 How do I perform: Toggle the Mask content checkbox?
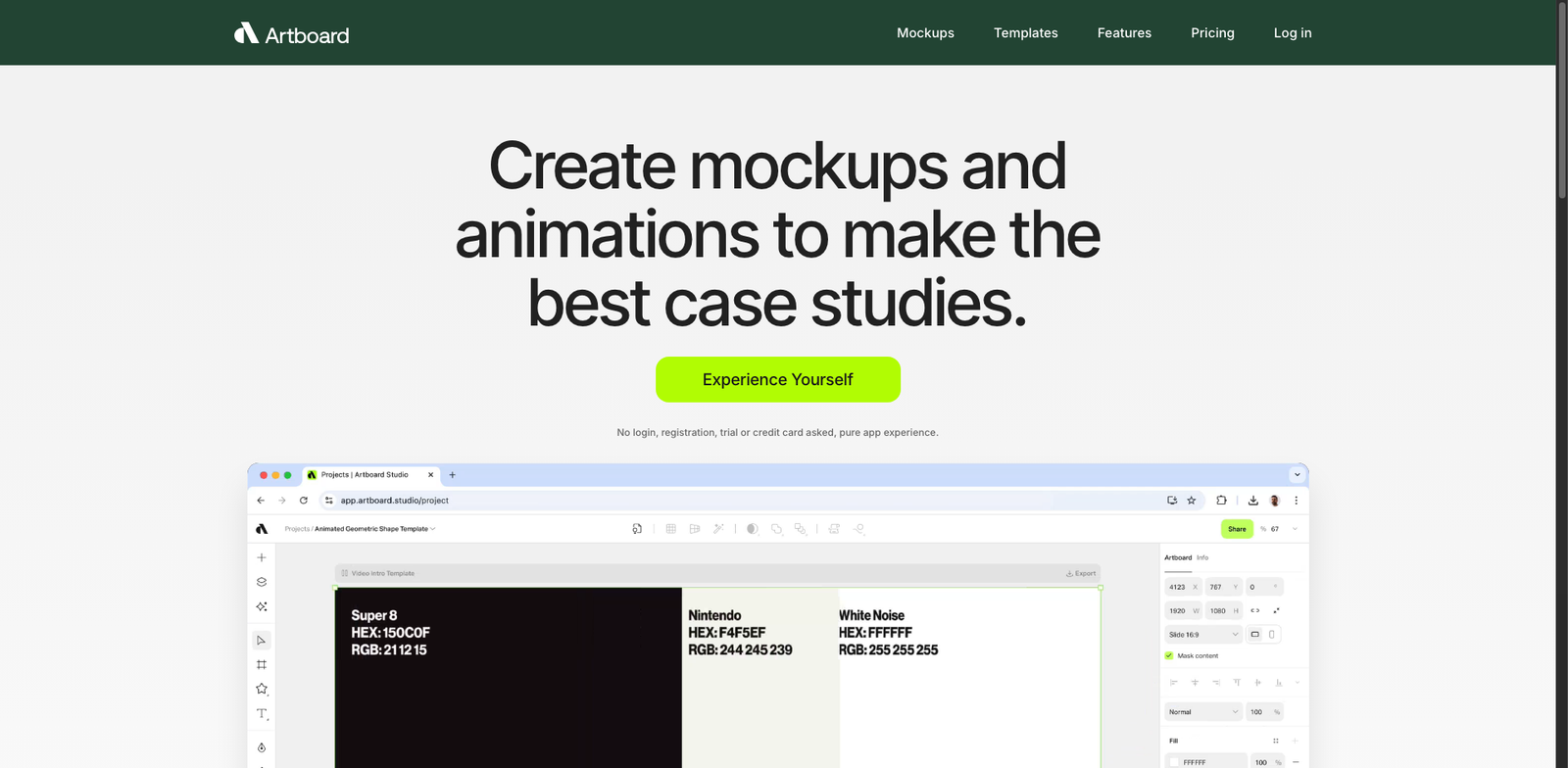1169,655
